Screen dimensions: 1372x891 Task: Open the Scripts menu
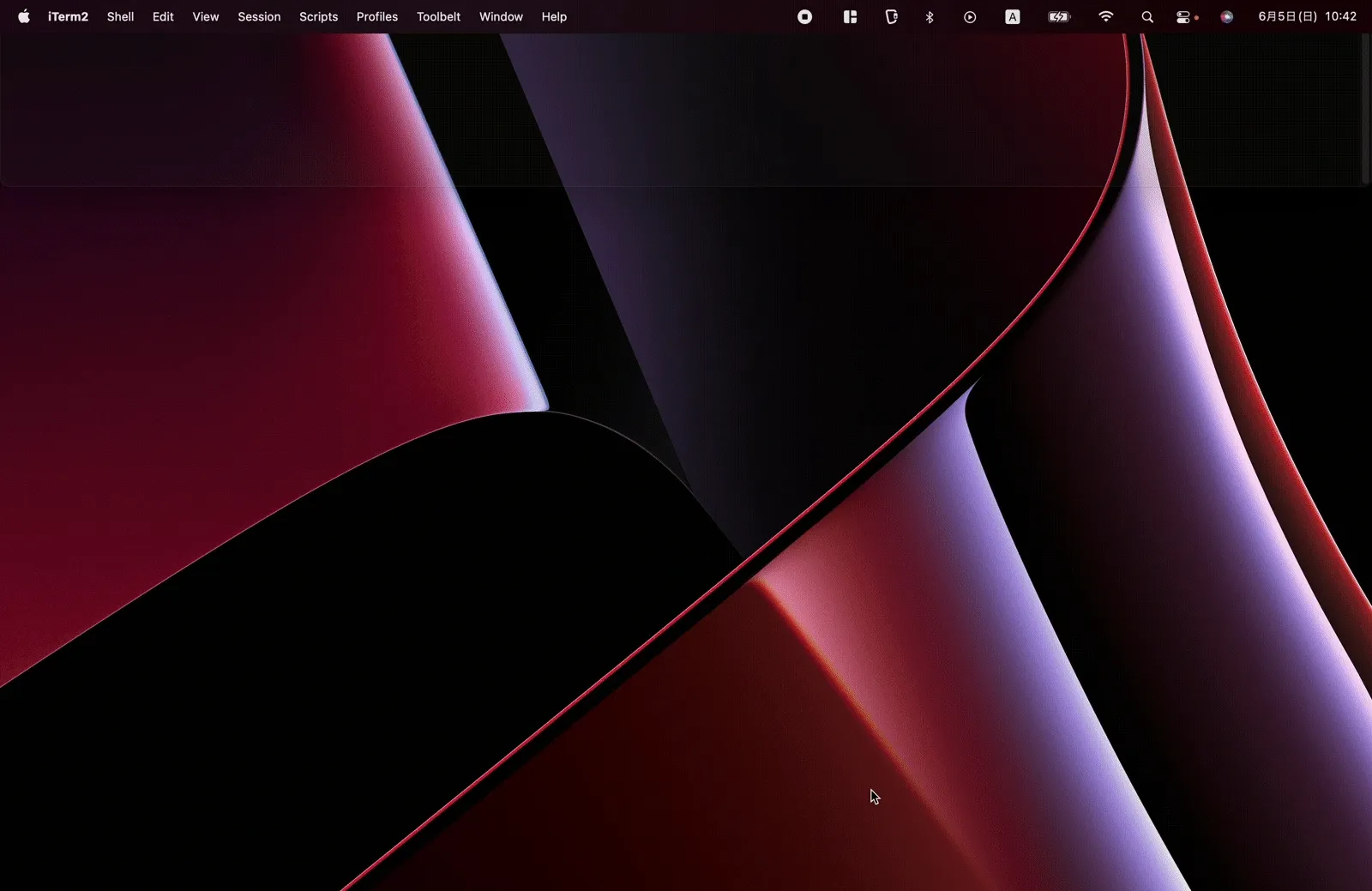tap(318, 16)
